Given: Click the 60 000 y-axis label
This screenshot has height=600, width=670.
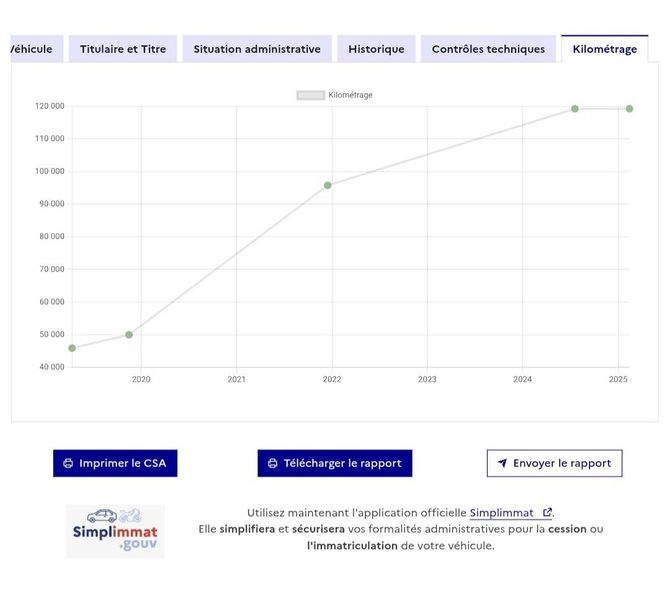Looking at the screenshot, I should click(x=52, y=302).
